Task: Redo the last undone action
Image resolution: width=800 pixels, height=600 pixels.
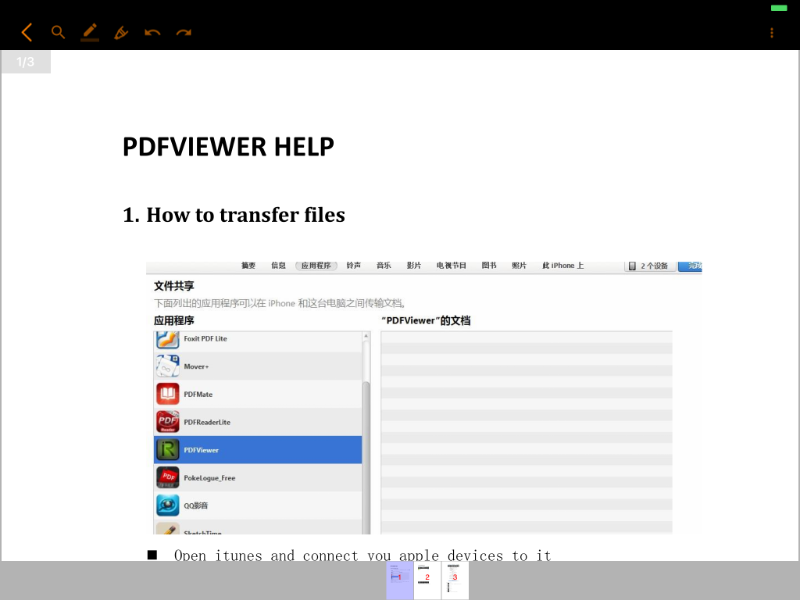Action: coord(184,32)
